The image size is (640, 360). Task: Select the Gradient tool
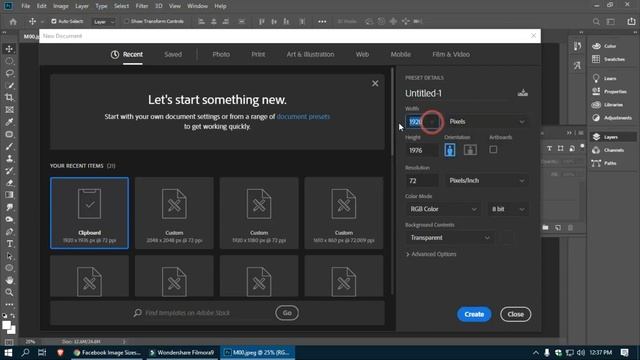click(x=9, y=195)
